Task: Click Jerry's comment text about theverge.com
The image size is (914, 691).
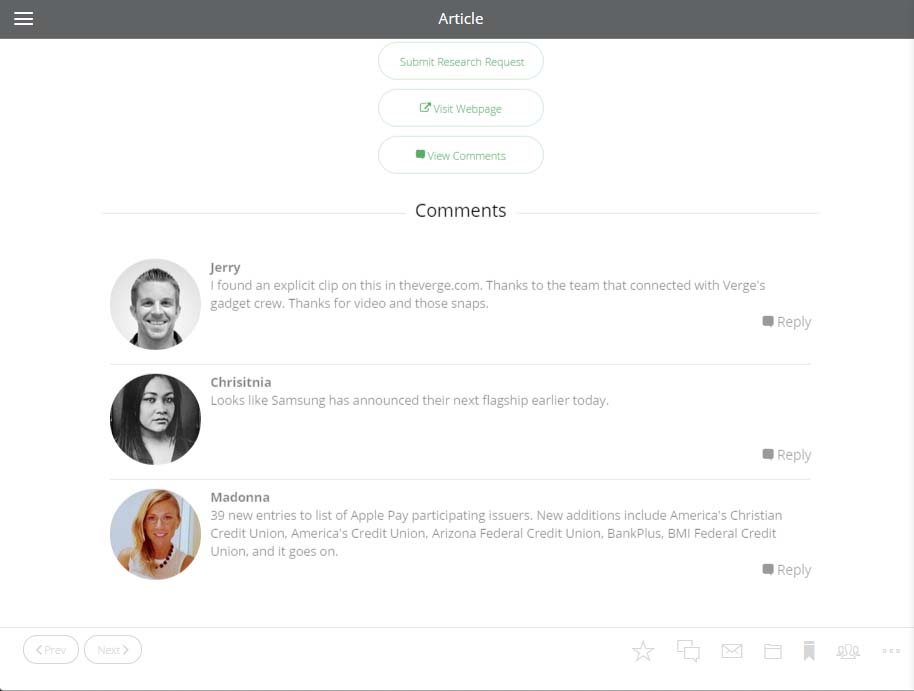Action: 488,294
